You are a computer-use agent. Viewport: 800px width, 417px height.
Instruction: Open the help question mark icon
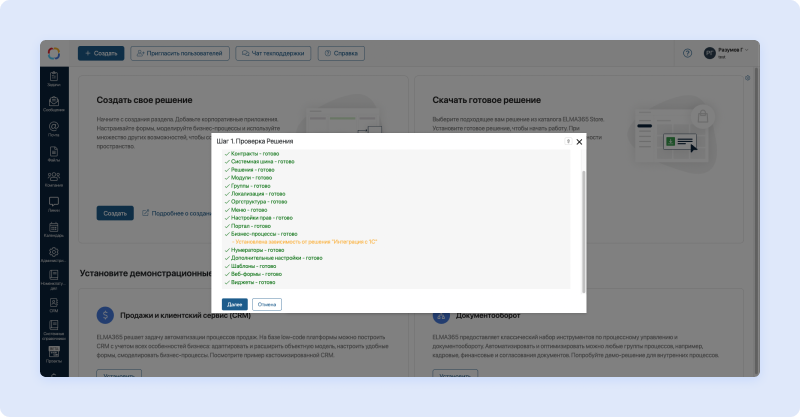coord(687,53)
